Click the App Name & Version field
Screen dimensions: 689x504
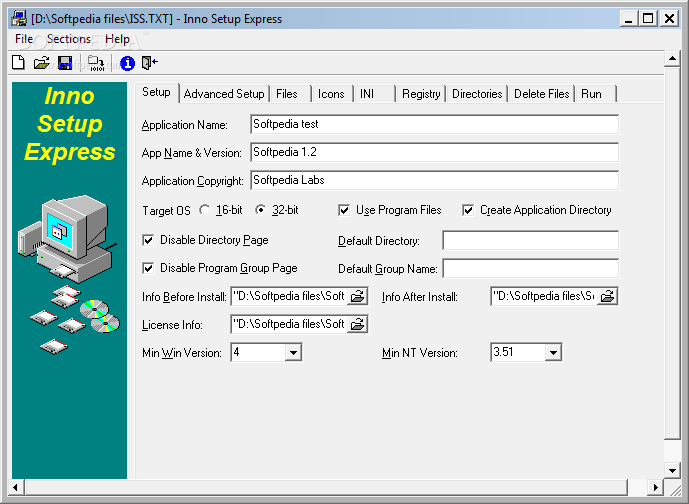434,152
